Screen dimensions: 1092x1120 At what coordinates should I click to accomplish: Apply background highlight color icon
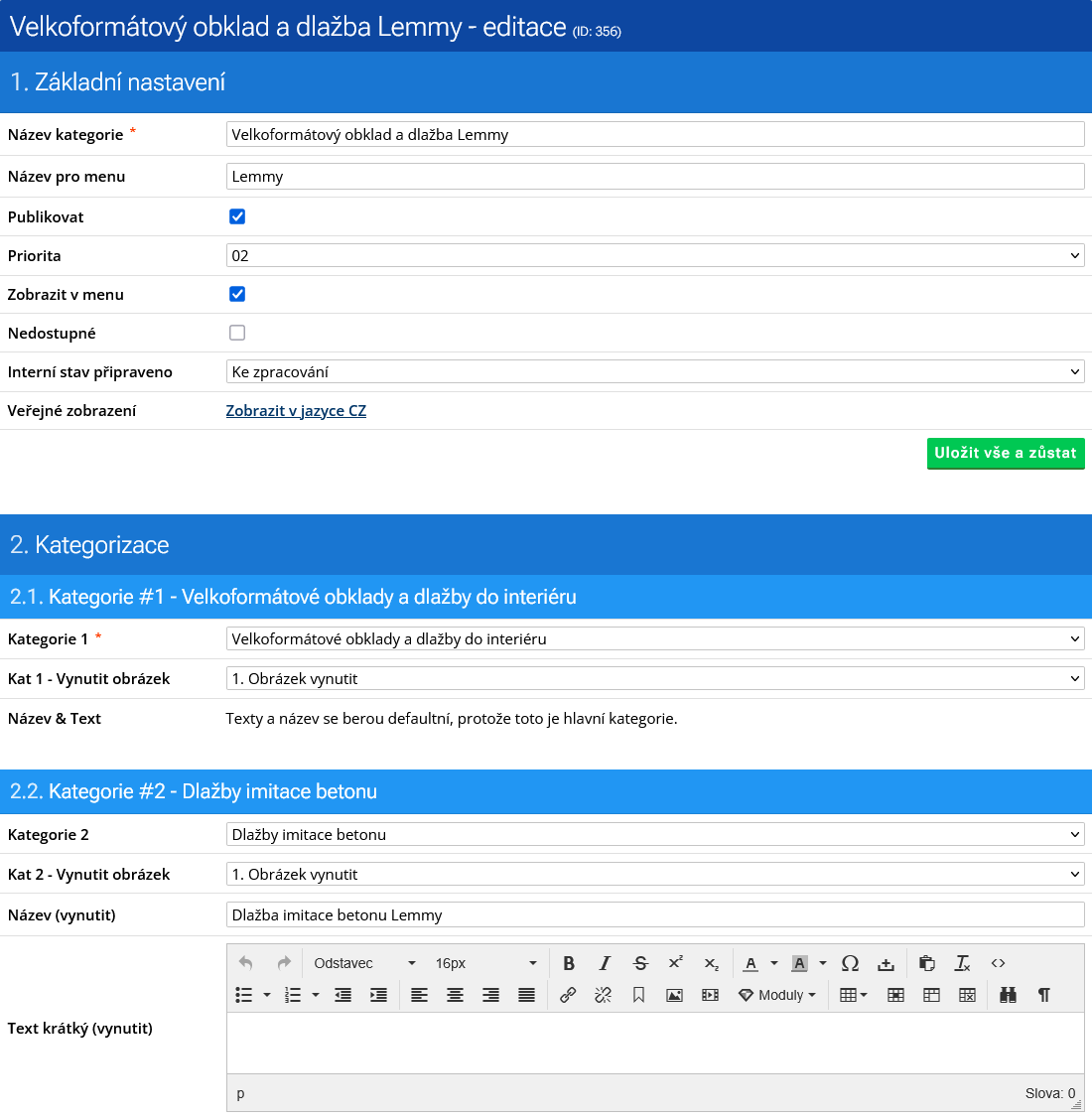click(799, 963)
